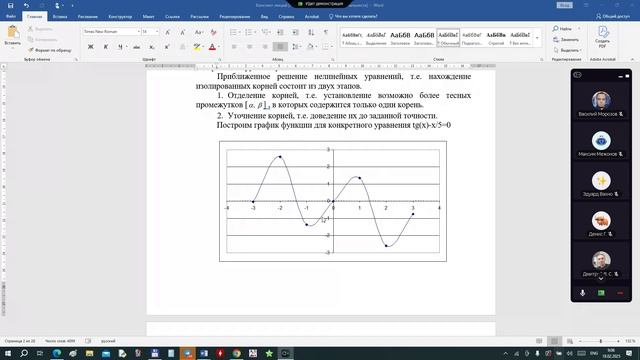Click the yellow text highlight icon
The image size is (640, 360).
point(197,47)
